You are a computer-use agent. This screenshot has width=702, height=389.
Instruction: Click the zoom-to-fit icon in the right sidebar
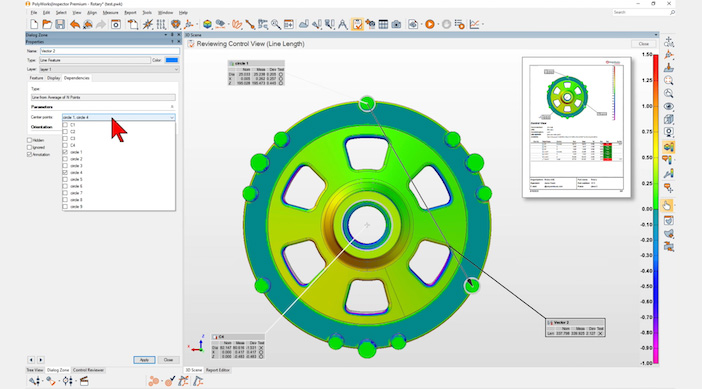pos(668,81)
